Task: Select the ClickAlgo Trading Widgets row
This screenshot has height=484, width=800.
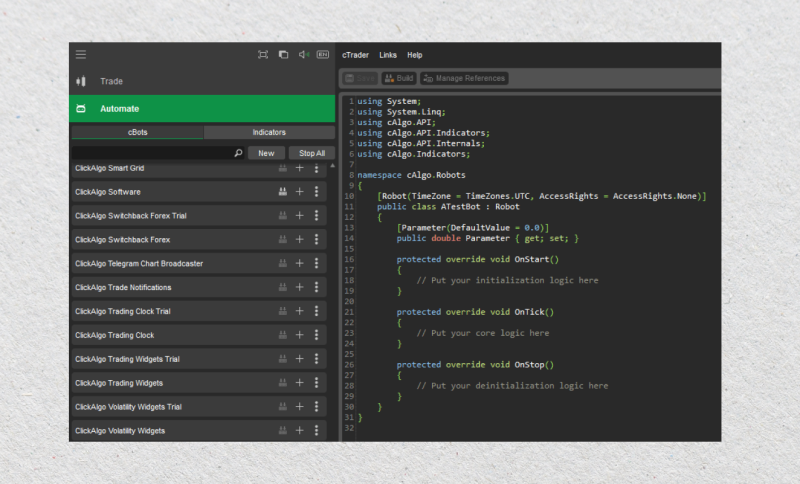Action: [x=199, y=383]
